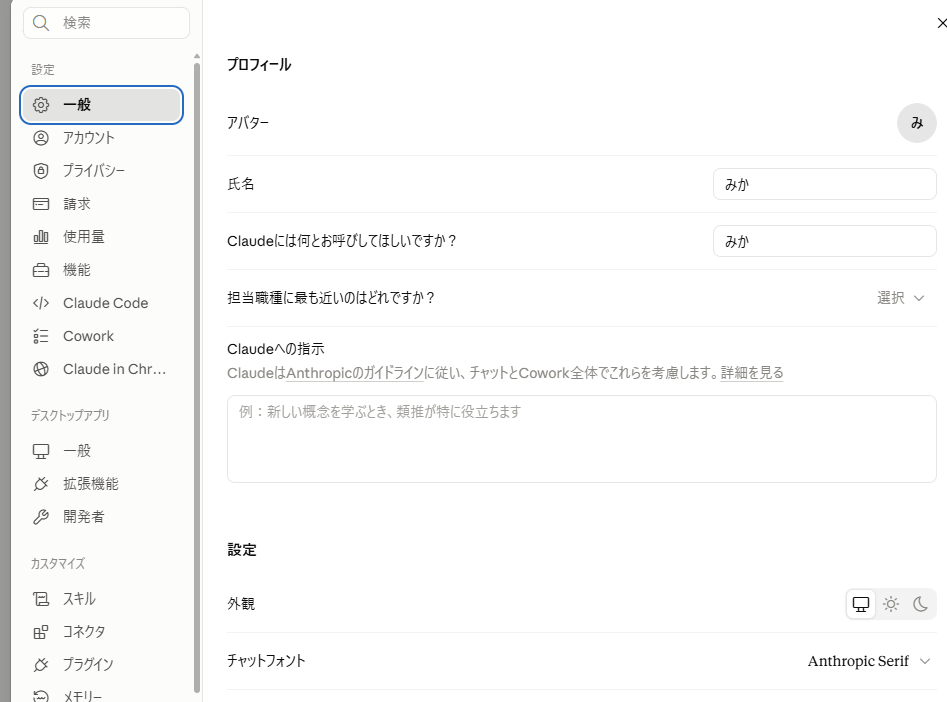Open メモリー customization
Screen dimensions: 947x702
click(x=101, y=695)
